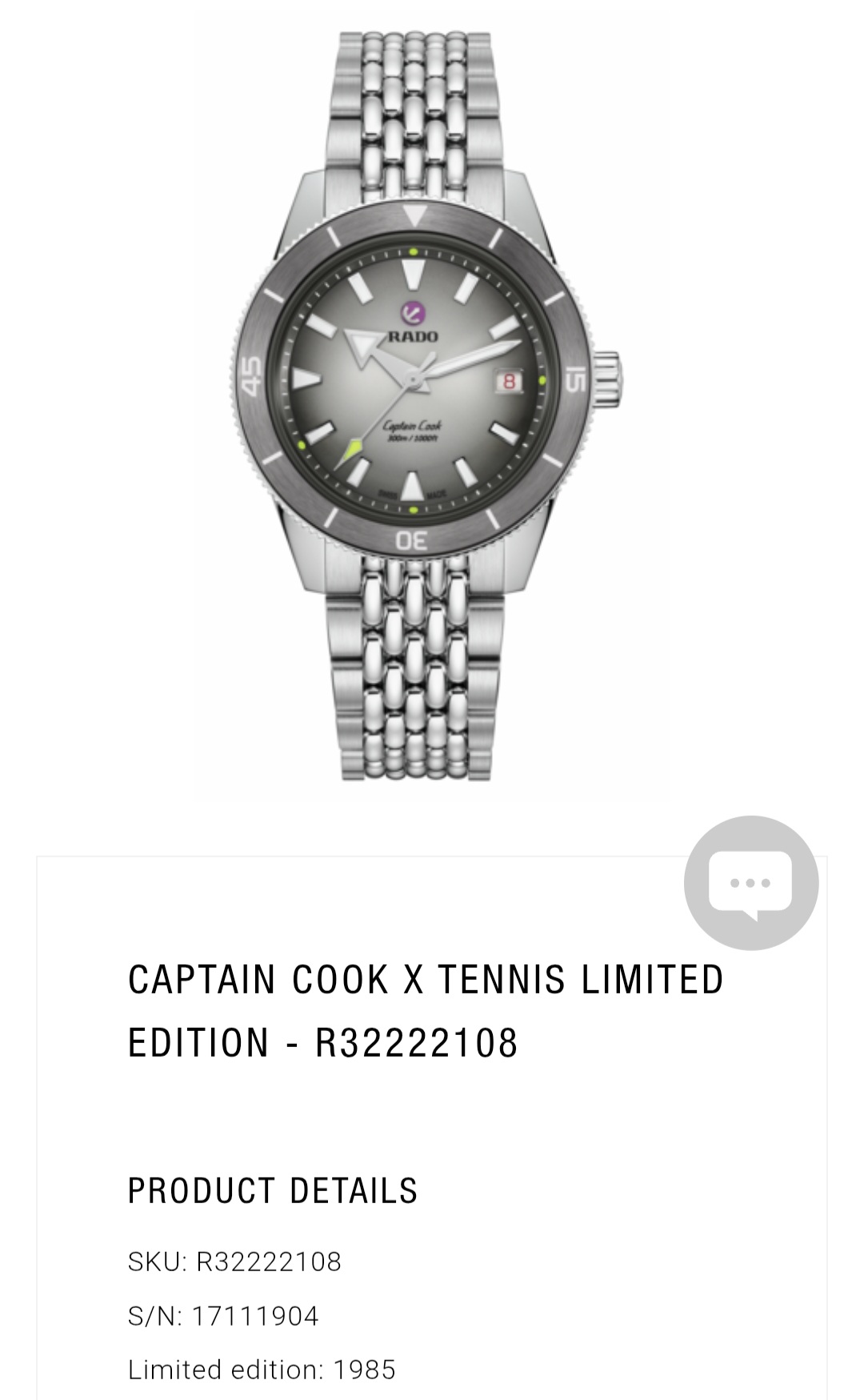The image size is (864, 1400).
Task: Click the triangle marker atop the bezel
Action: point(414,216)
